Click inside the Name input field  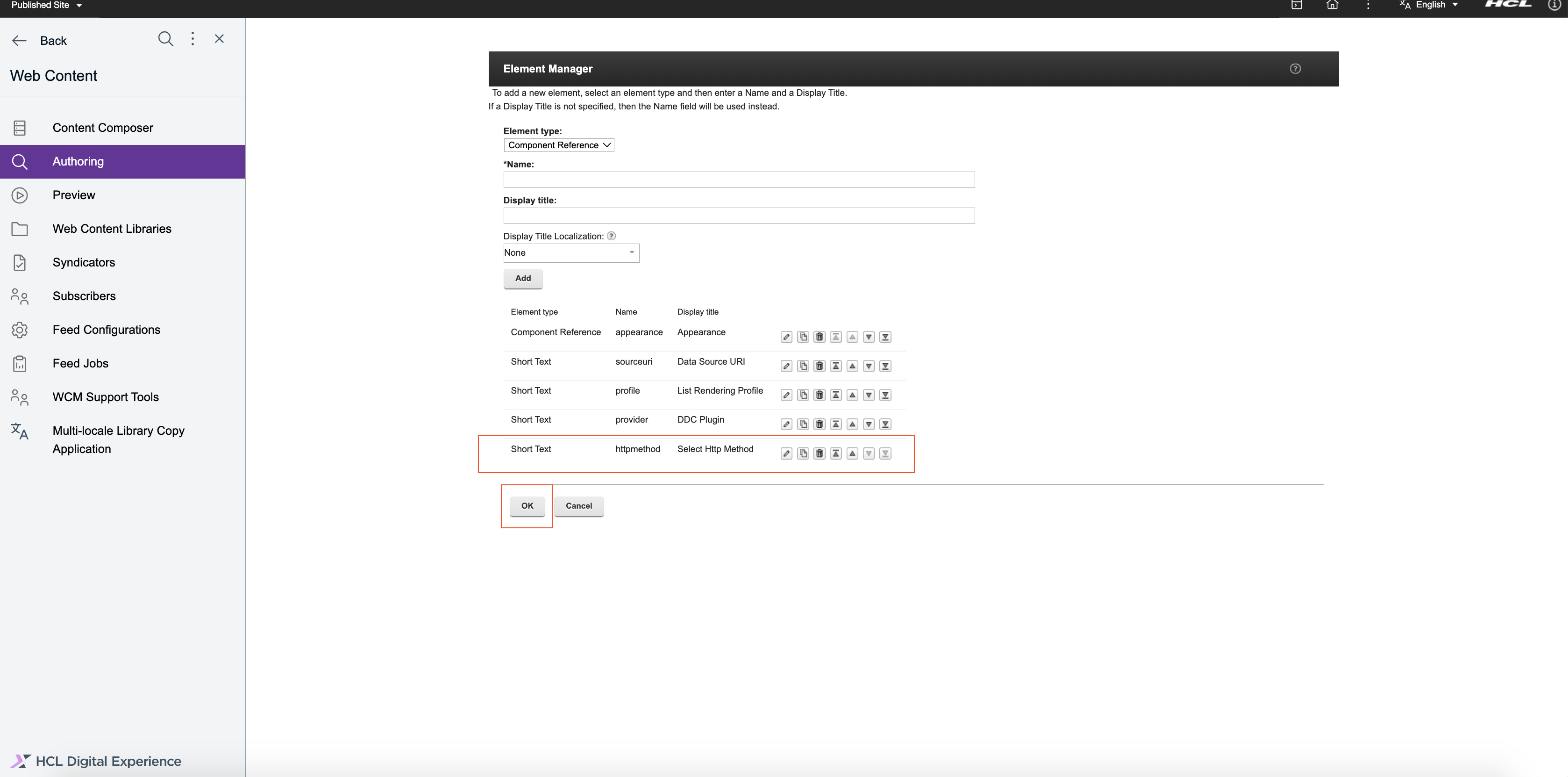pos(738,180)
